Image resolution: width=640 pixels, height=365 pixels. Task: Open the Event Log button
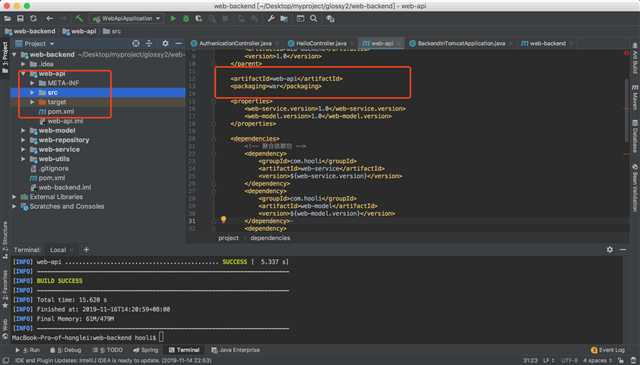coord(608,350)
